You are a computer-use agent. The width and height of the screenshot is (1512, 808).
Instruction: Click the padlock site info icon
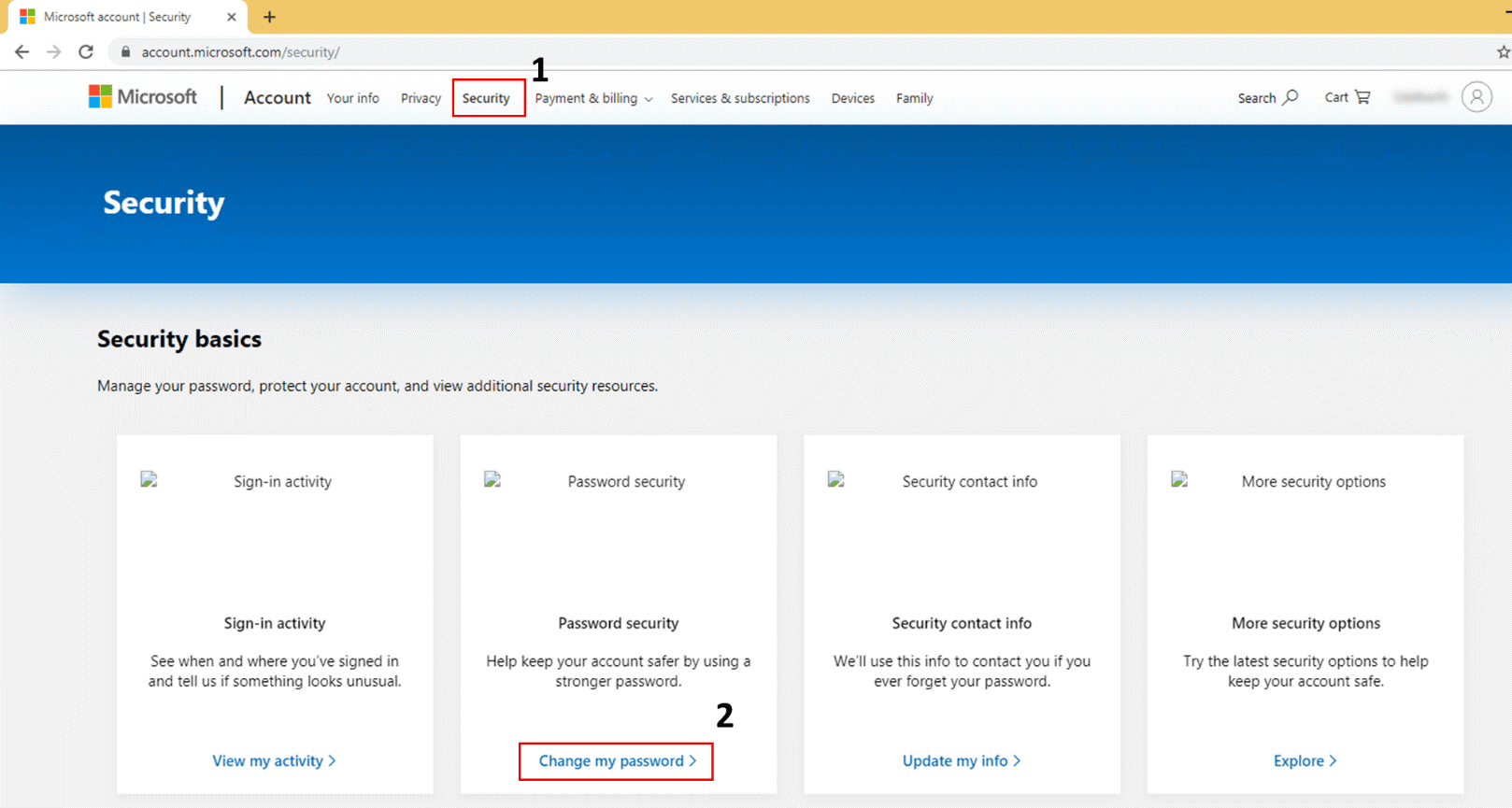click(126, 52)
